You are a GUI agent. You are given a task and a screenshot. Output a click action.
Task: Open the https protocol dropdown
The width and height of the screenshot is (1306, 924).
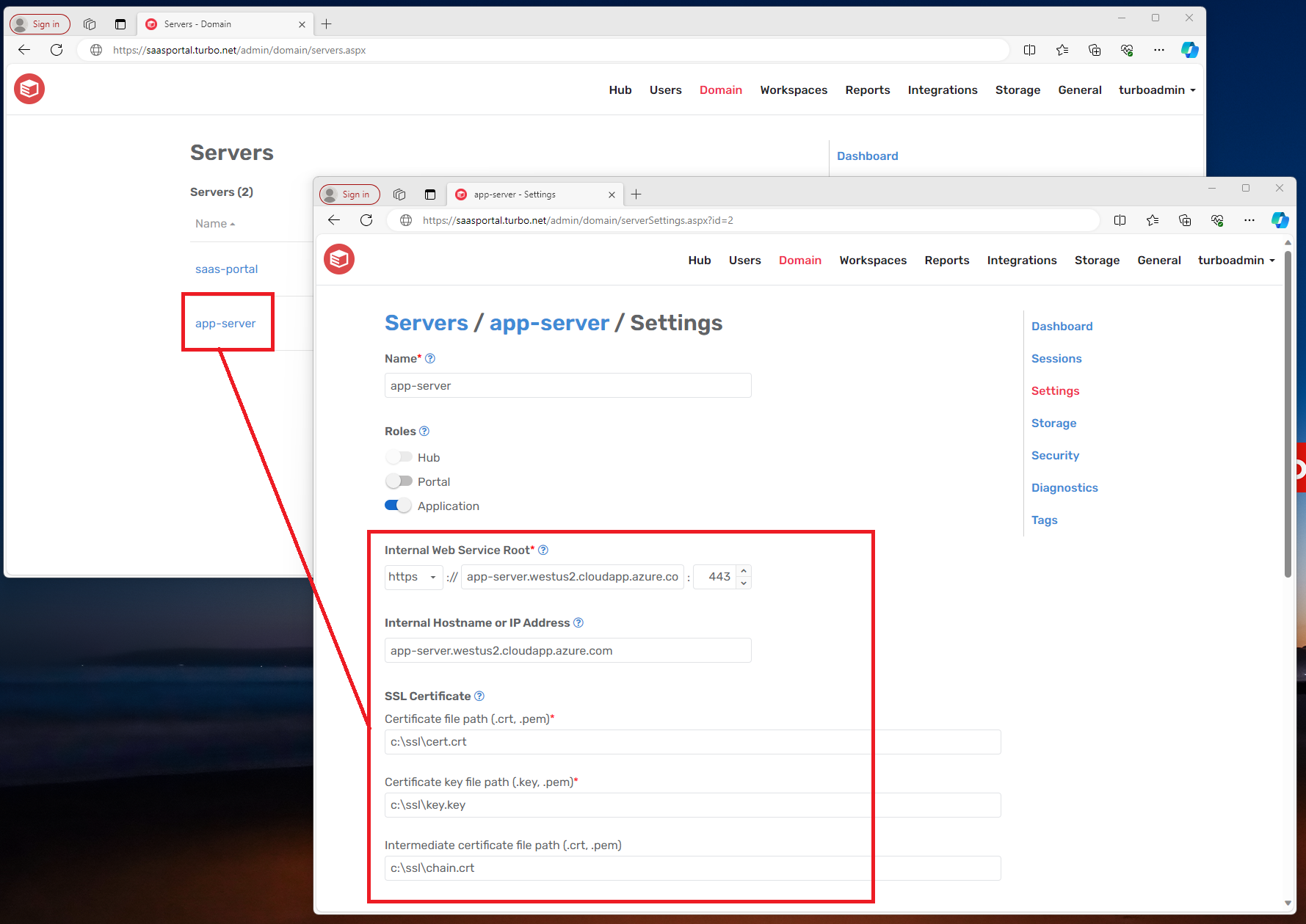click(413, 577)
